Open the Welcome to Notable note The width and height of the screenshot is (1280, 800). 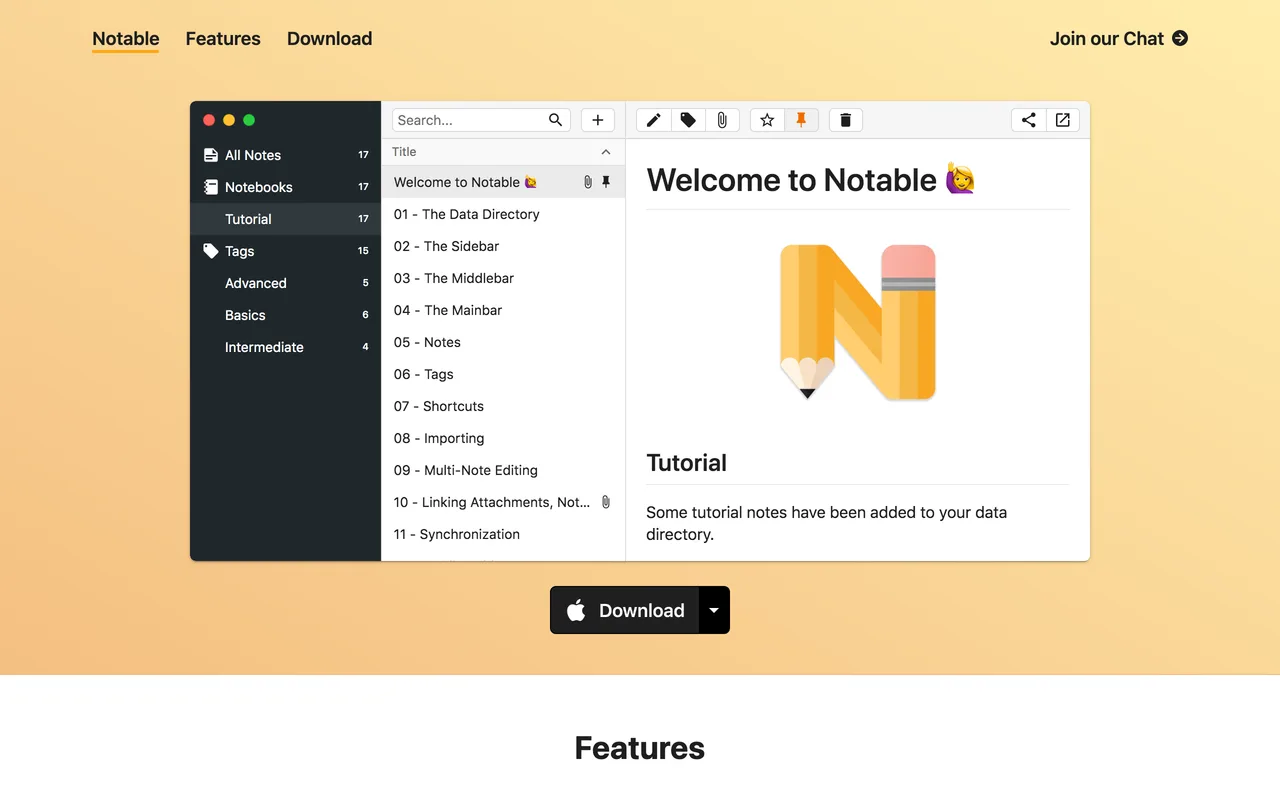[503, 182]
